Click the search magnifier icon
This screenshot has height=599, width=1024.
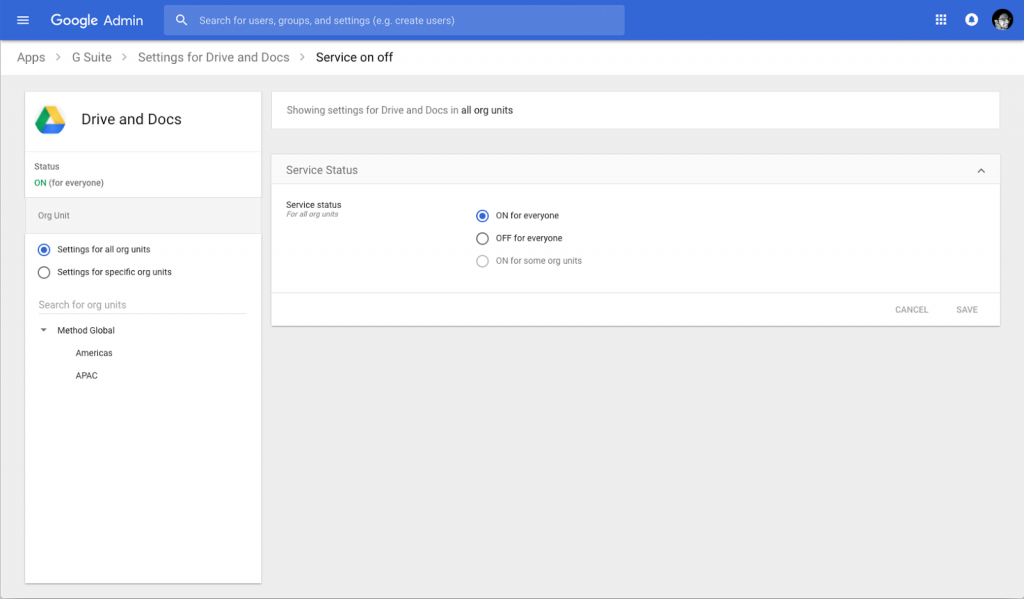click(x=181, y=20)
